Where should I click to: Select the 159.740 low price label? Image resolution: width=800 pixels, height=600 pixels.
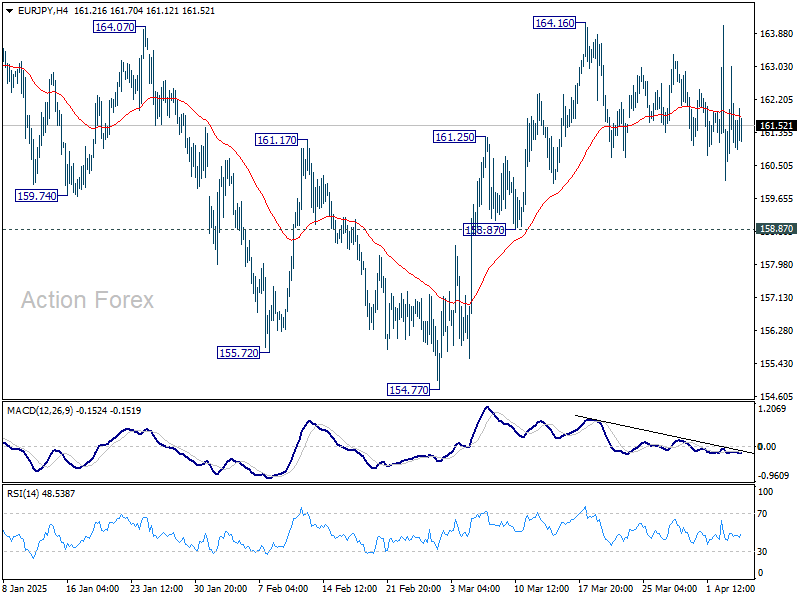pyautogui.click(x=37, y=195)
